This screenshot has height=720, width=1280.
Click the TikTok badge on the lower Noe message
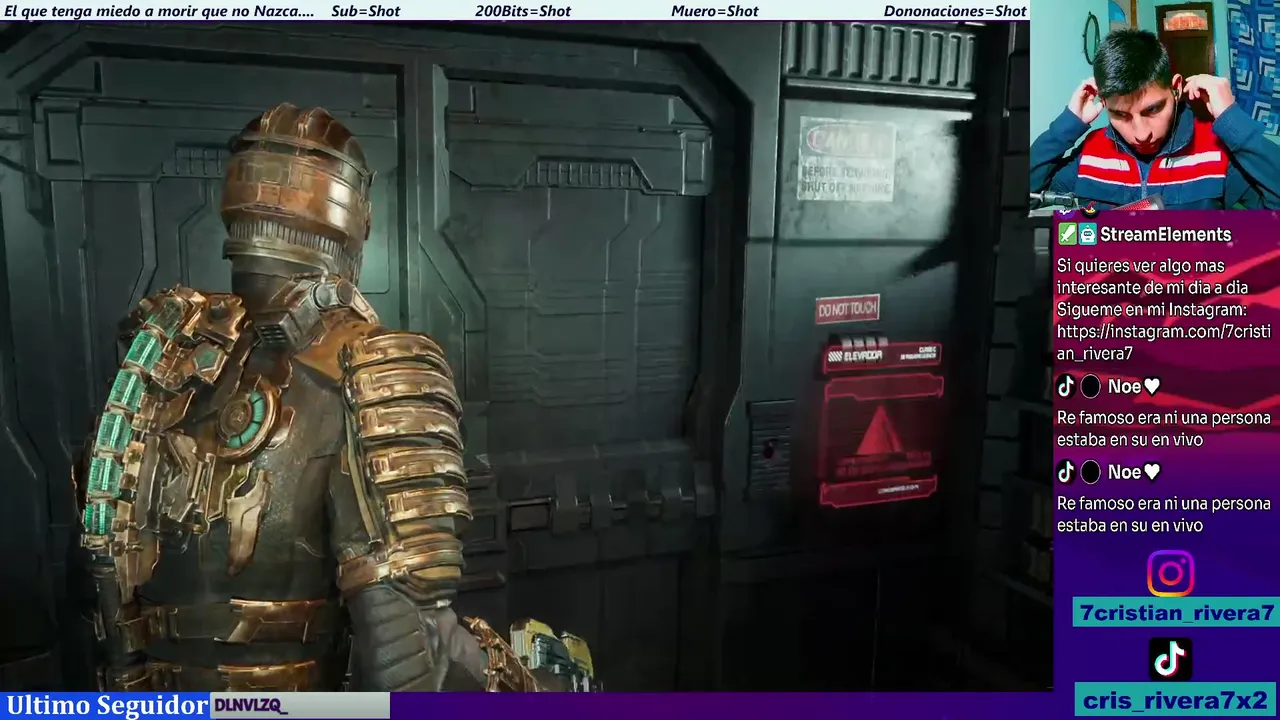(x=1066, y=472)
